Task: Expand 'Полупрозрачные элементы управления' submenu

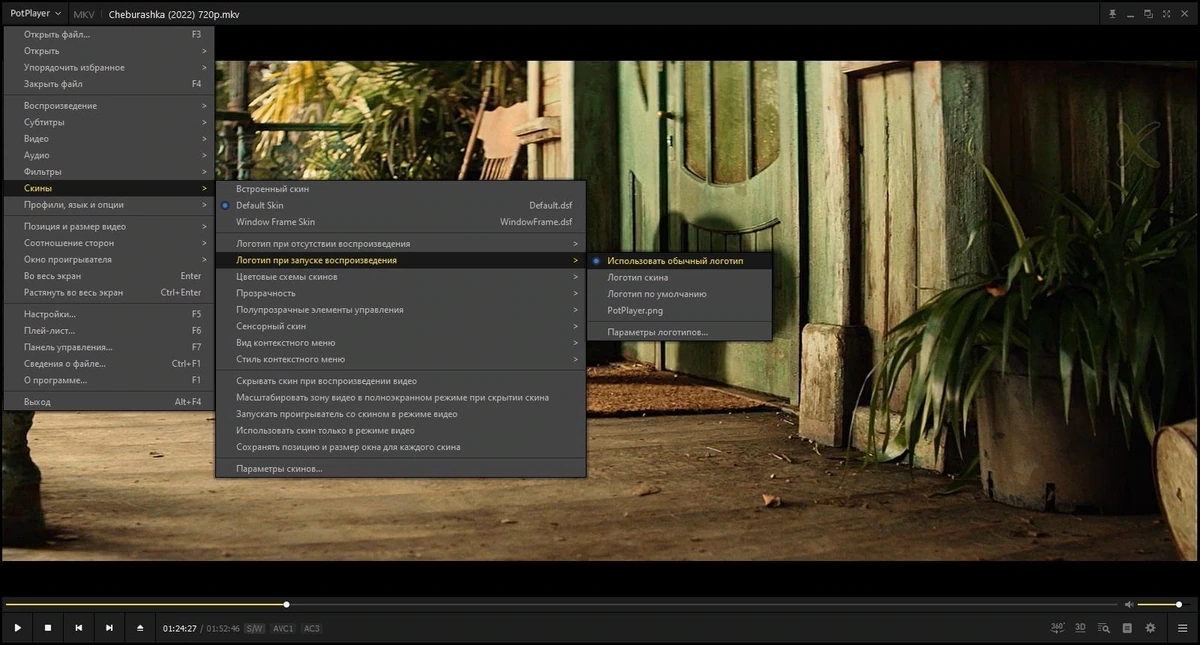Action: point(401,310)
